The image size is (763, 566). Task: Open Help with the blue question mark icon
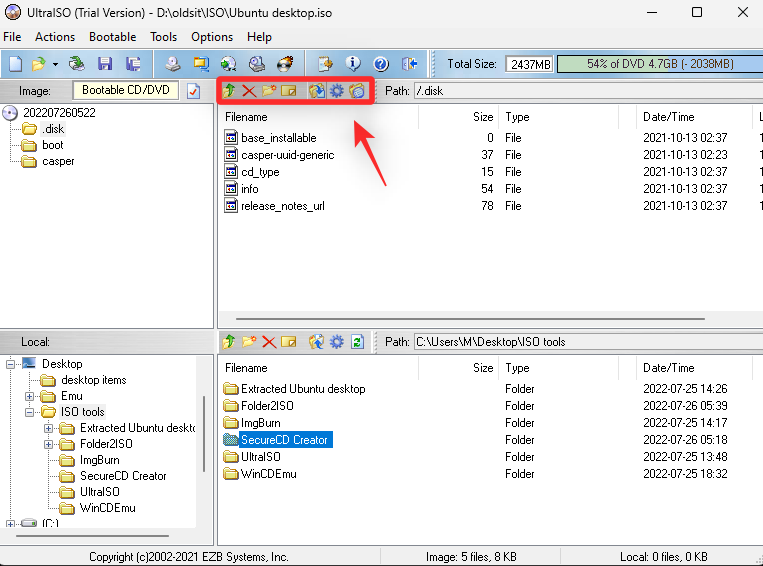click(381, 64)
